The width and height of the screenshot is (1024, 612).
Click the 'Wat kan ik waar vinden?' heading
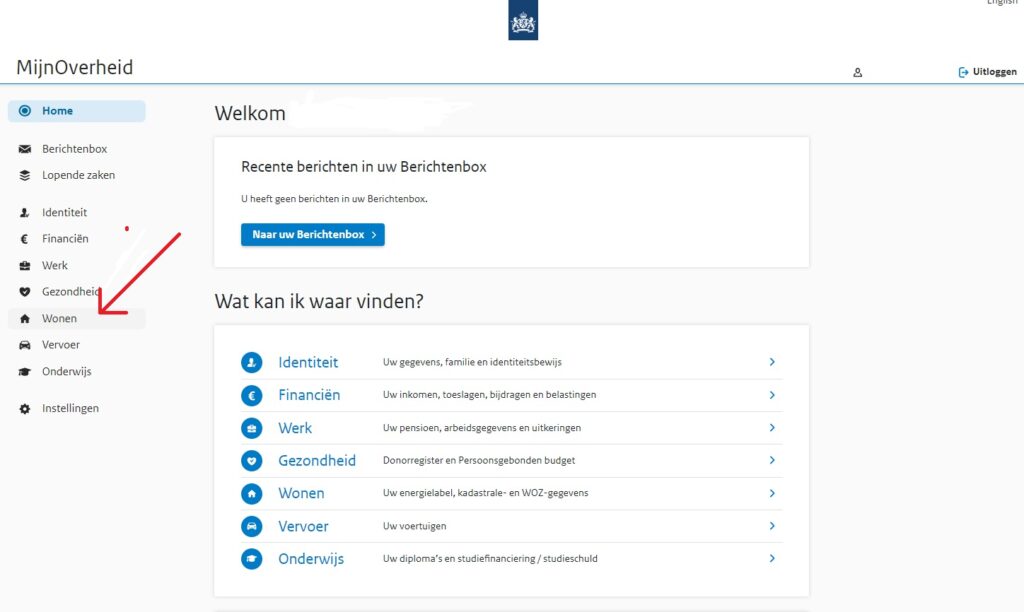pyautogui.click(x=319, y=301)
